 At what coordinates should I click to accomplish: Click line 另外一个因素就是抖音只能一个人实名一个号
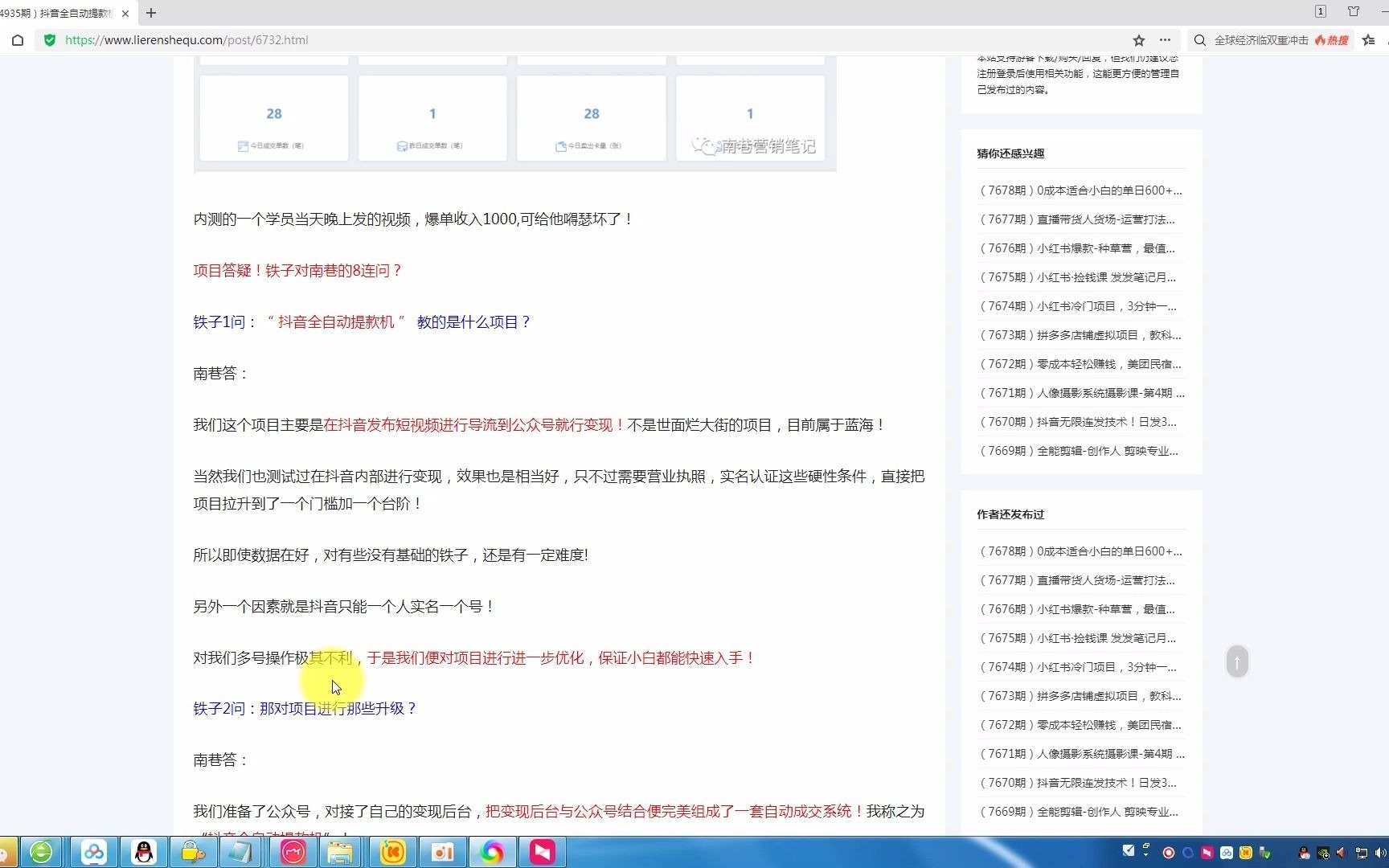pos(343,607)
